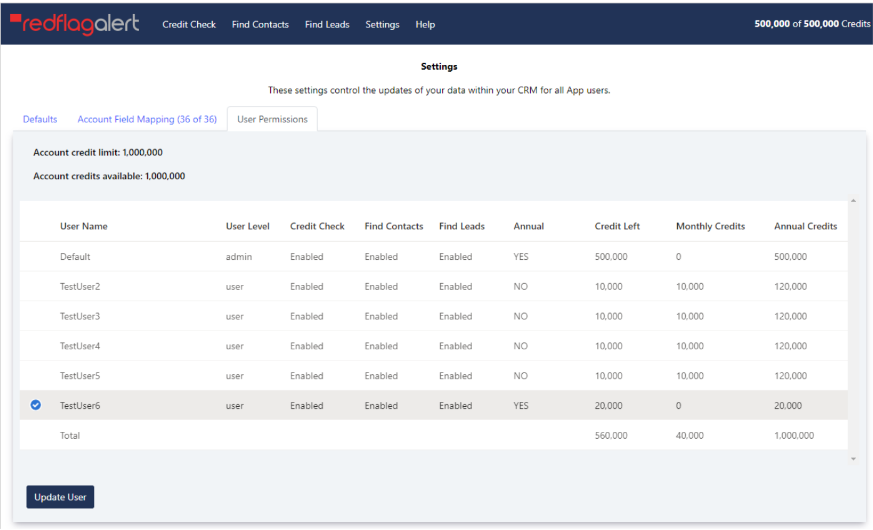Click the 560,000 total Credit Left
The image size is (873, 530).
click(x=611, y=435)
